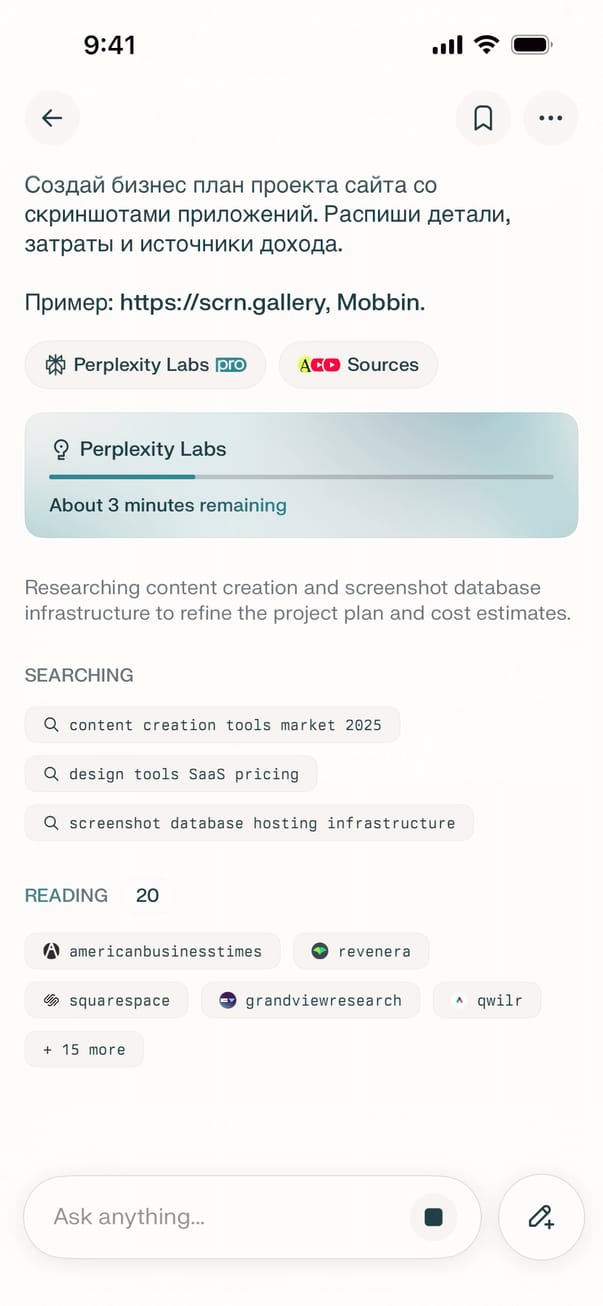Screen dimensions: 603x1306
Task: Open the qwilr source chip
Action: [x=486, y=1000]
